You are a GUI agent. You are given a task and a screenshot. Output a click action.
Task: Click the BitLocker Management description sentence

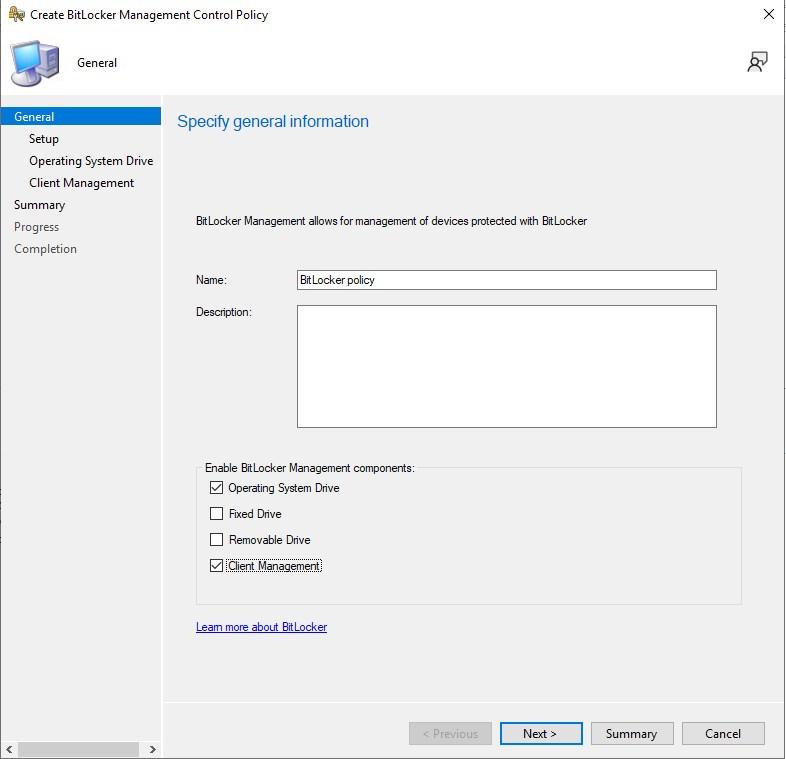[x=391, y=221]
